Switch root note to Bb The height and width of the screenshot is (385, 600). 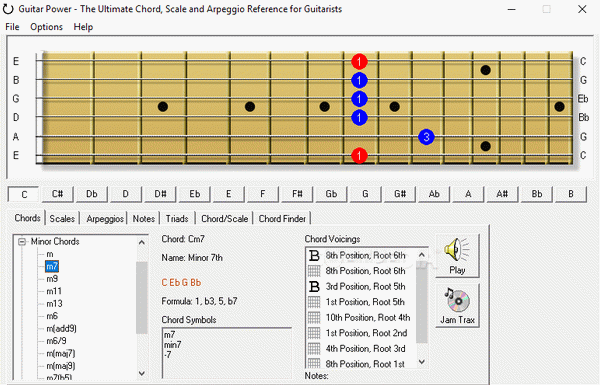[536, 194]
